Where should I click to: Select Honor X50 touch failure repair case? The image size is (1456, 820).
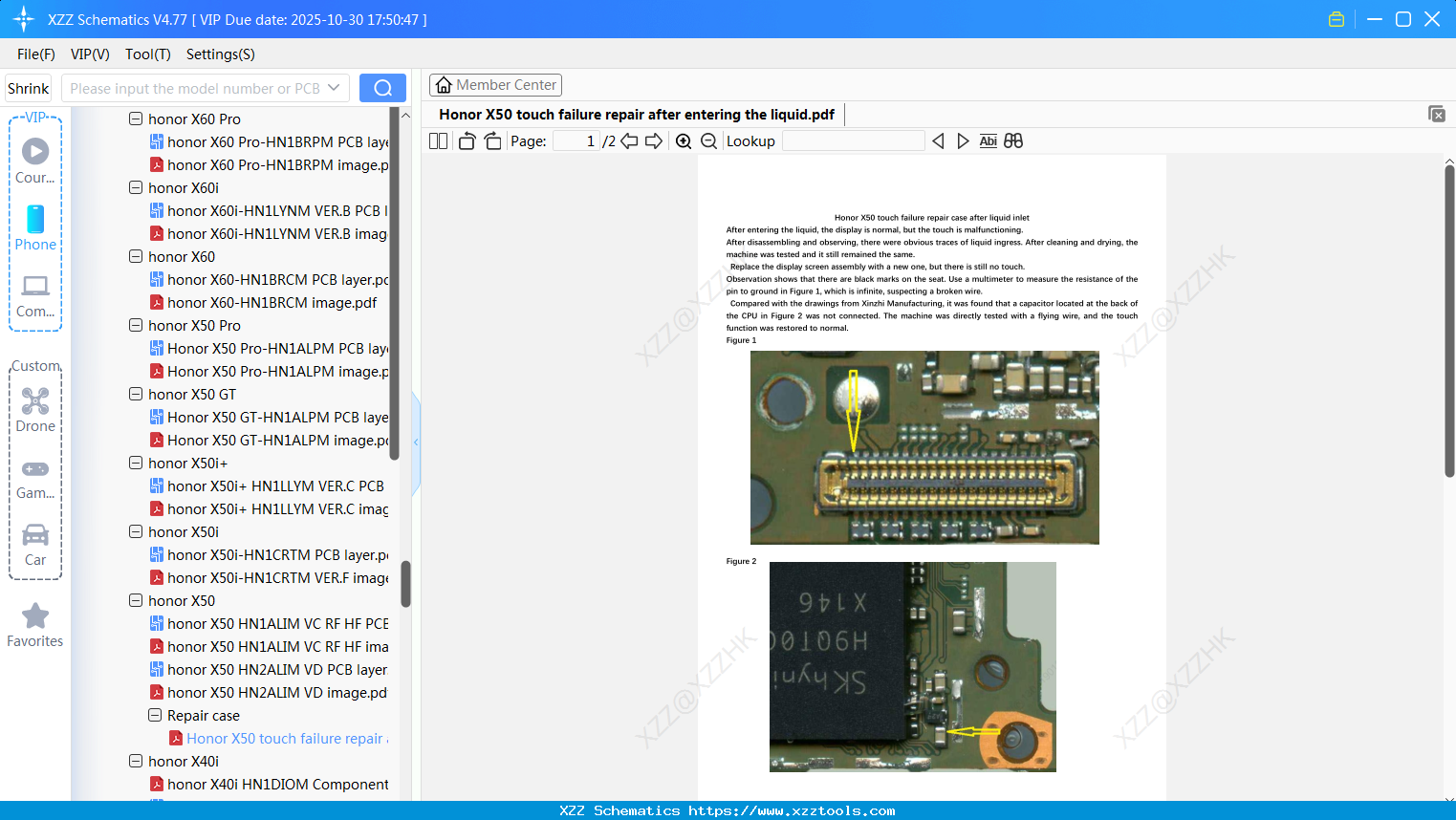[x=278, y=738]
